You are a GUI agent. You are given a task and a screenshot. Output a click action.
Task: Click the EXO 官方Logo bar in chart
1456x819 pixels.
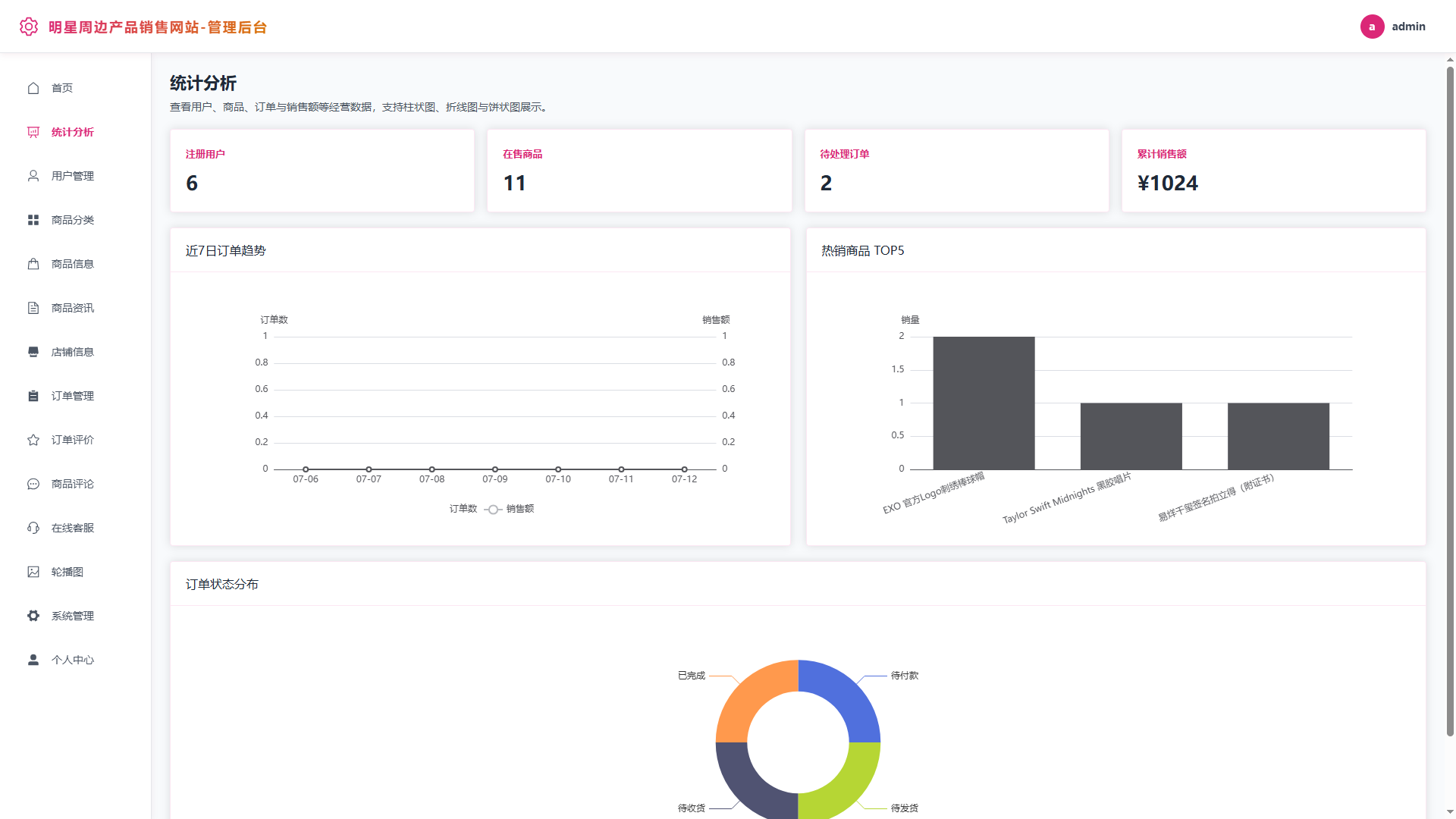[984, 403]
